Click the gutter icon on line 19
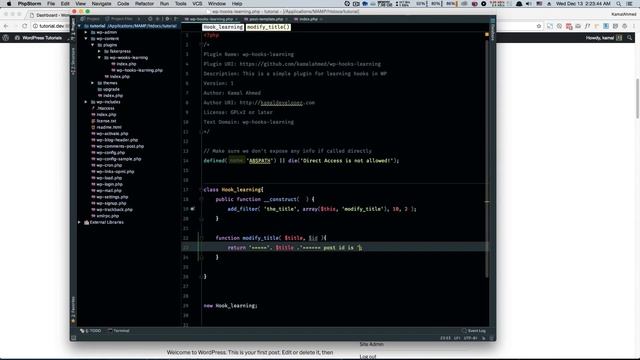The image size is (640, 360). [193, 209]
